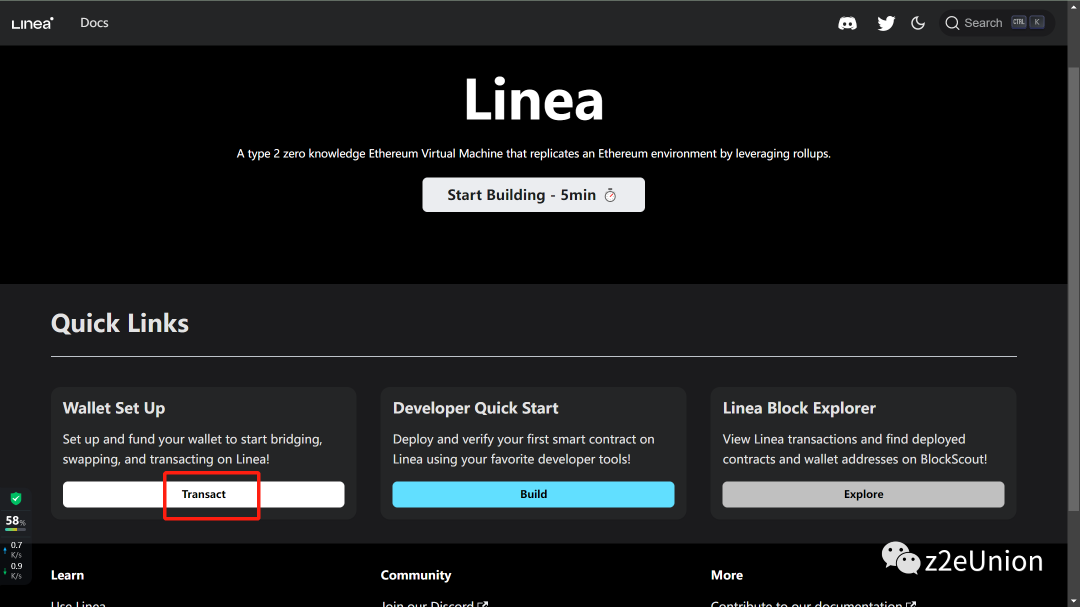The width and height of the screenshot is (1080, 607).
Task: Click the WeChat logo in the z2eUnion watermark
Action: (900, 559)
